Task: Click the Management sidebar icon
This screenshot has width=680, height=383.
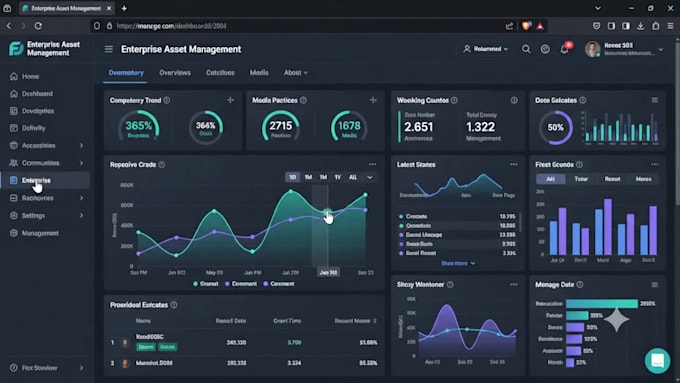Action: (14, 233)
